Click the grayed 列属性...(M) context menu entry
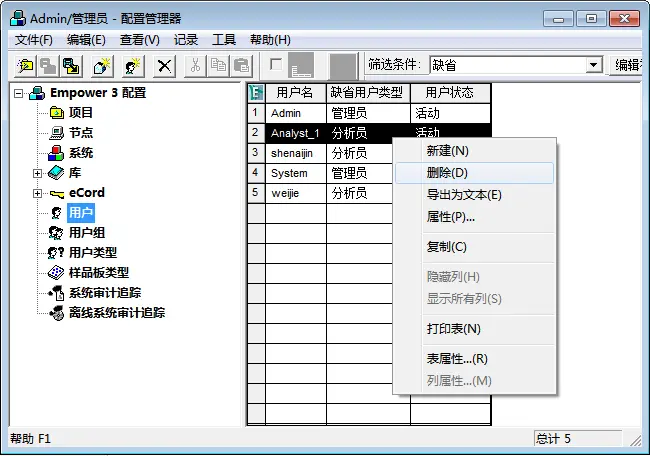 coord(474,381)
